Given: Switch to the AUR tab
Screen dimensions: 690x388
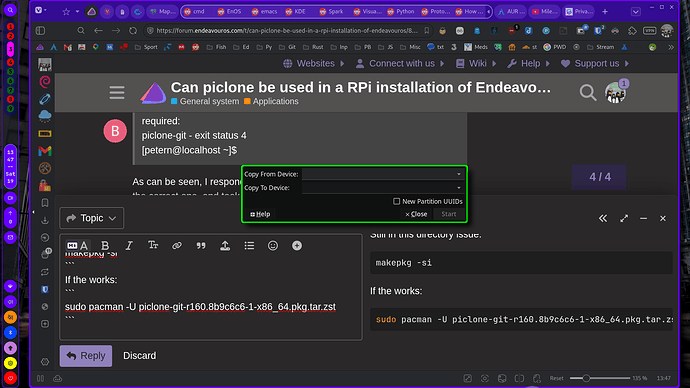Looking at the screenshot, I should pos(510,11).
